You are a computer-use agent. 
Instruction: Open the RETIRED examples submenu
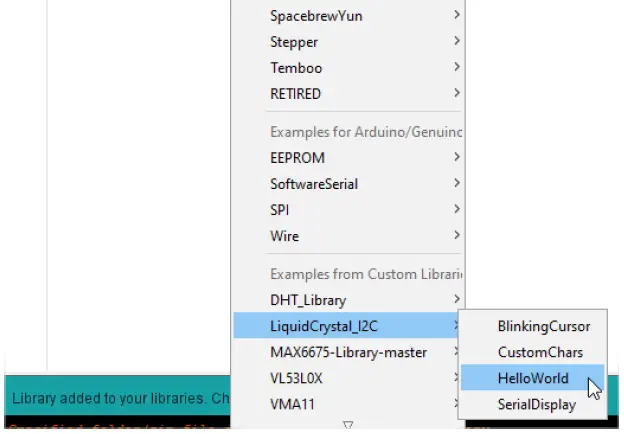click(348, 94)
